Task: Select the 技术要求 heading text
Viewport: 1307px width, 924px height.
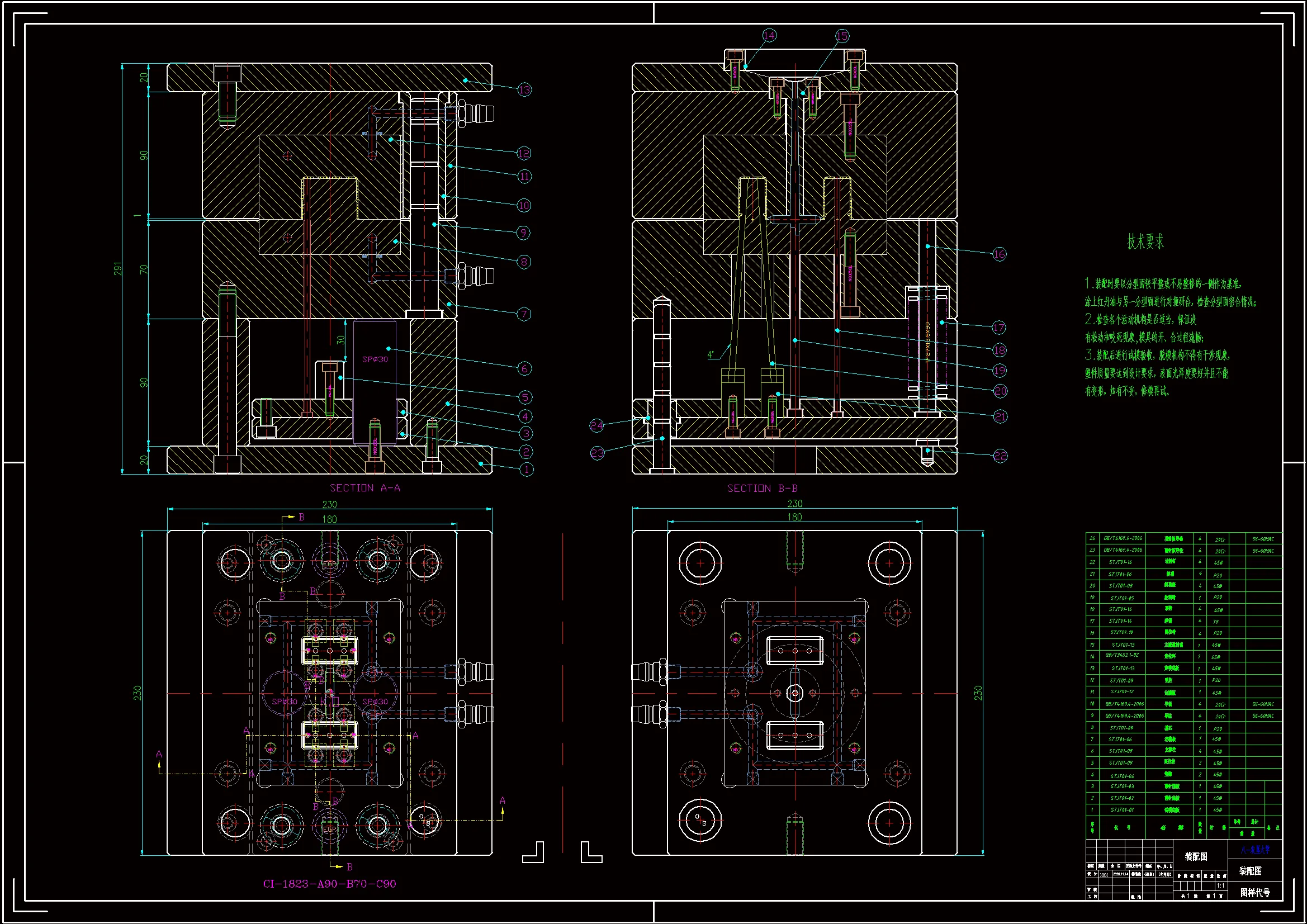Action: tap(1145, 241)
